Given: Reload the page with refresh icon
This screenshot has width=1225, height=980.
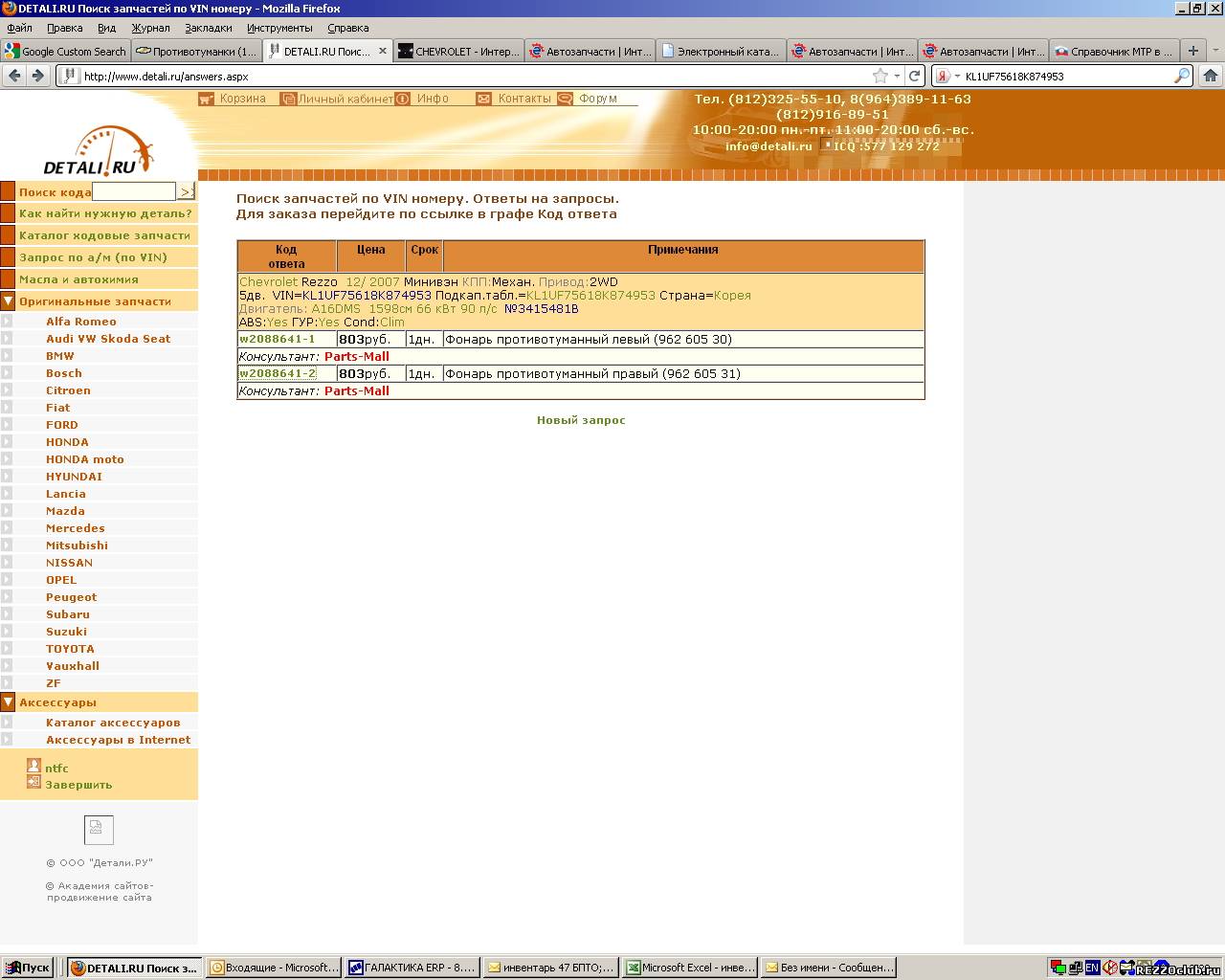Looking at the screenshot, I should point(915,76).
